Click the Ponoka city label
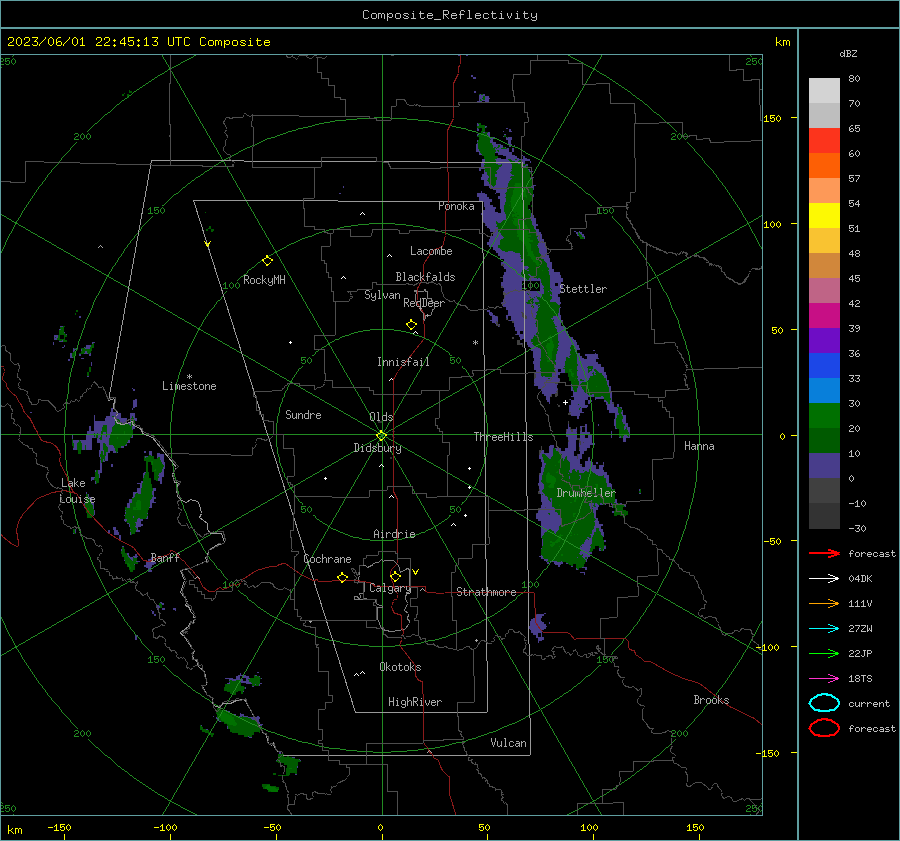The image size is (900, 841). tap(456, 206)
